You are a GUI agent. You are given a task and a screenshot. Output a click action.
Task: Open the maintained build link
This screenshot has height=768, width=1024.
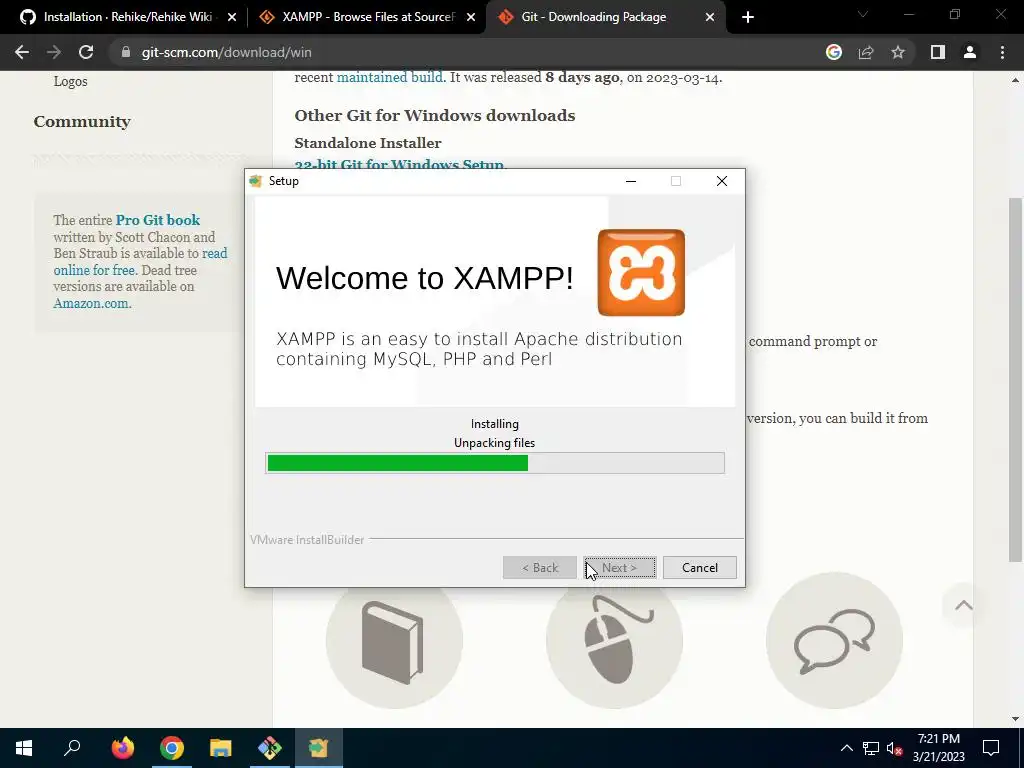(x=390, y=77)
